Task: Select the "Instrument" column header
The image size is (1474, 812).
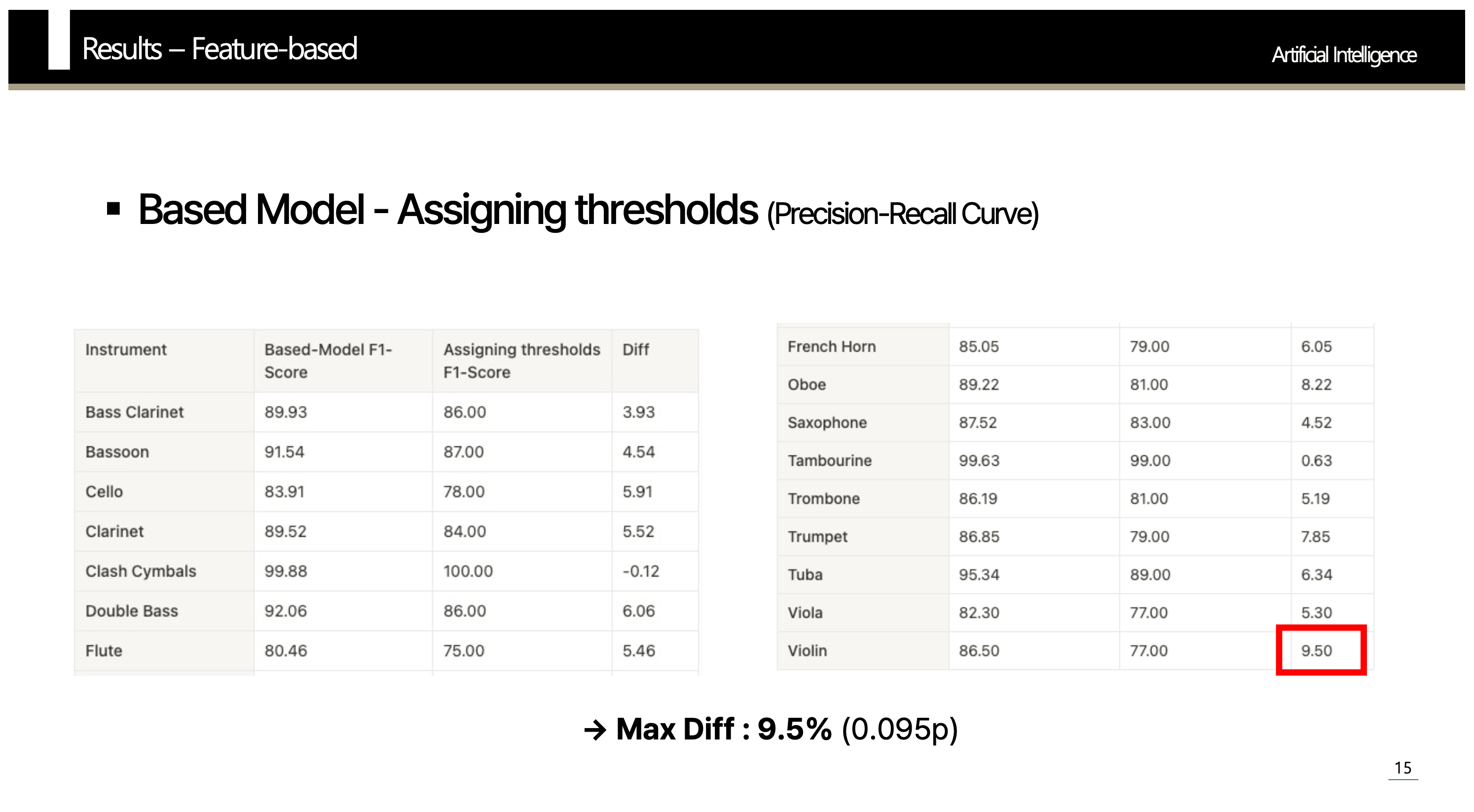Action: click(x=126, y=350)
